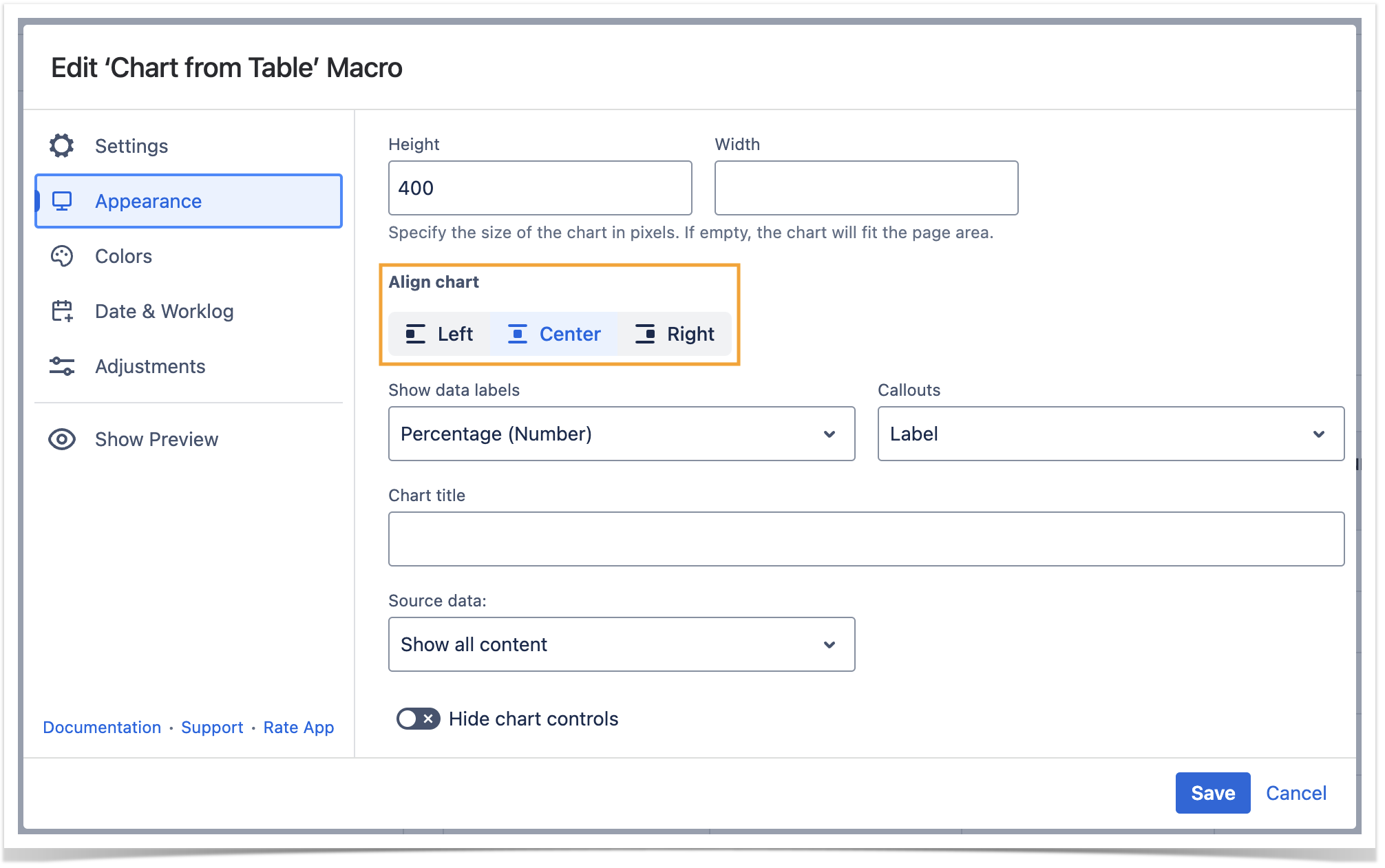This screenshot has height=868, width=1385.
Task: Switch to the Colors tab
Action: (124, 256)
